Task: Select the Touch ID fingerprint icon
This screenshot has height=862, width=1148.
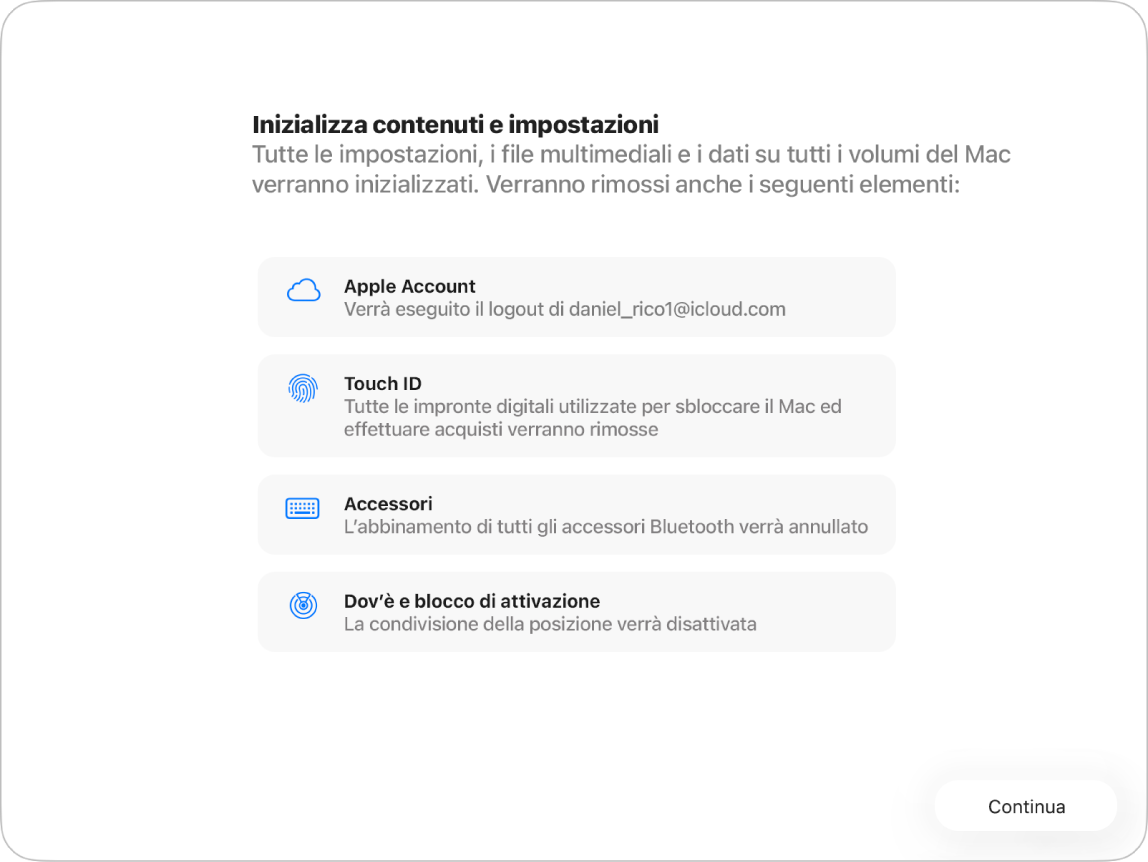Action: [x=303, y=385]
